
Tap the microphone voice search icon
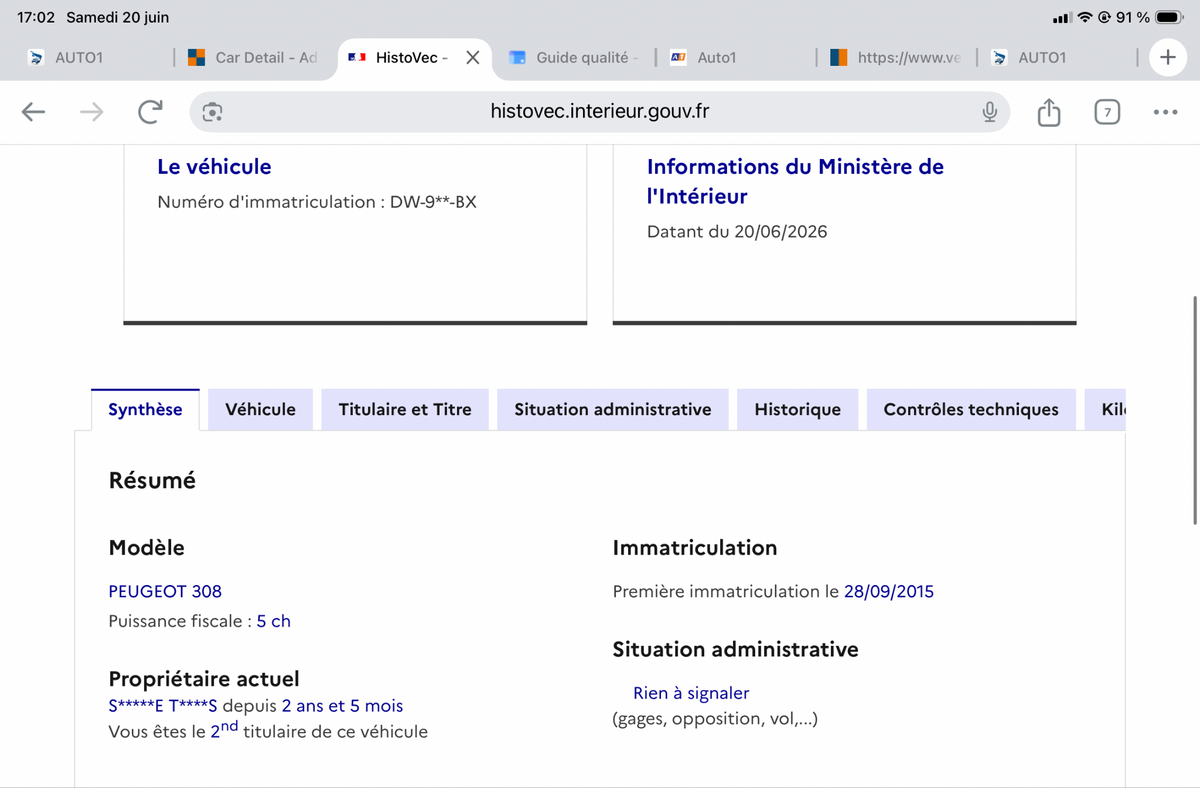click(989, 112)
